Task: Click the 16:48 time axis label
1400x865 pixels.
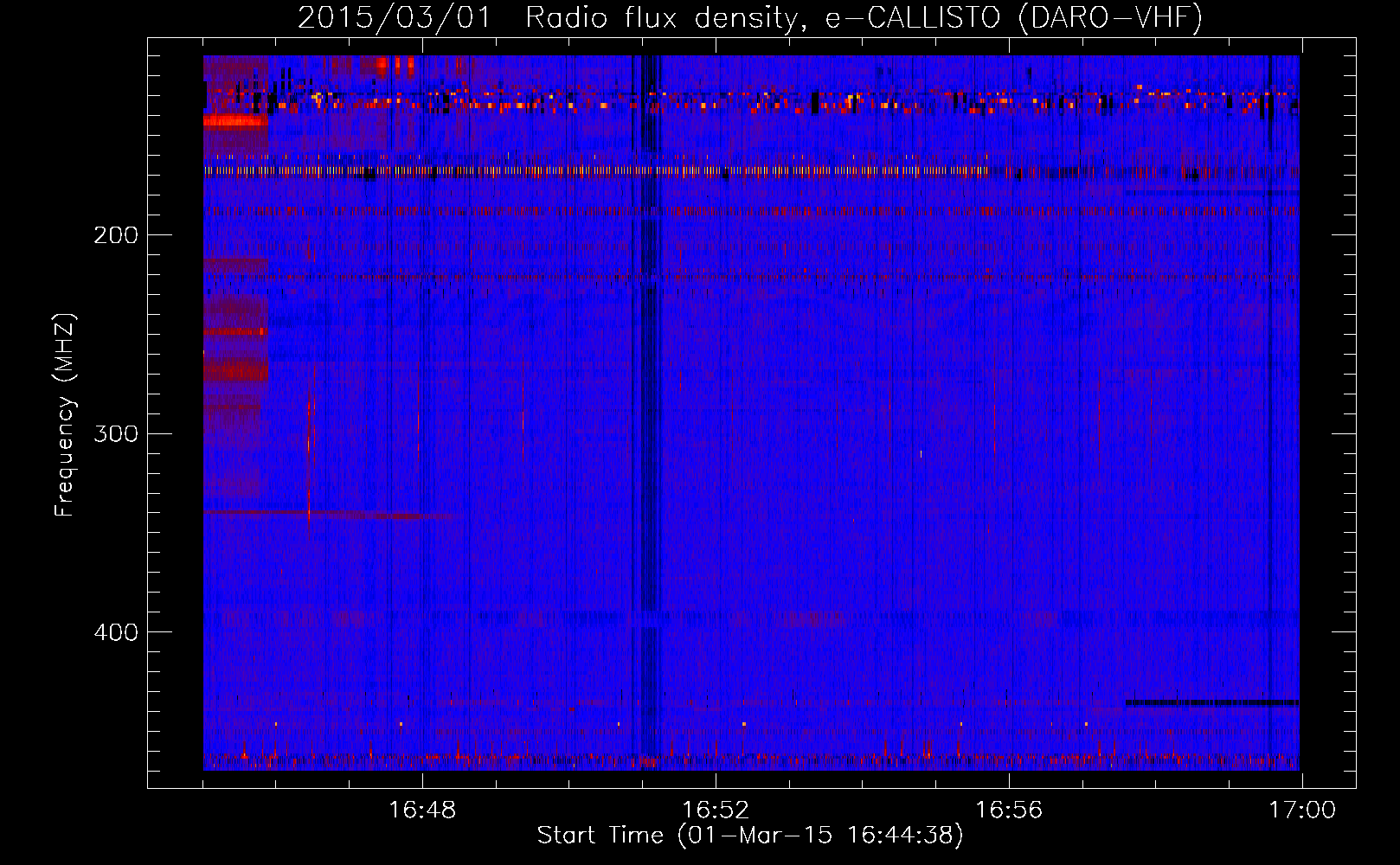Action: [x=422, y=810]
